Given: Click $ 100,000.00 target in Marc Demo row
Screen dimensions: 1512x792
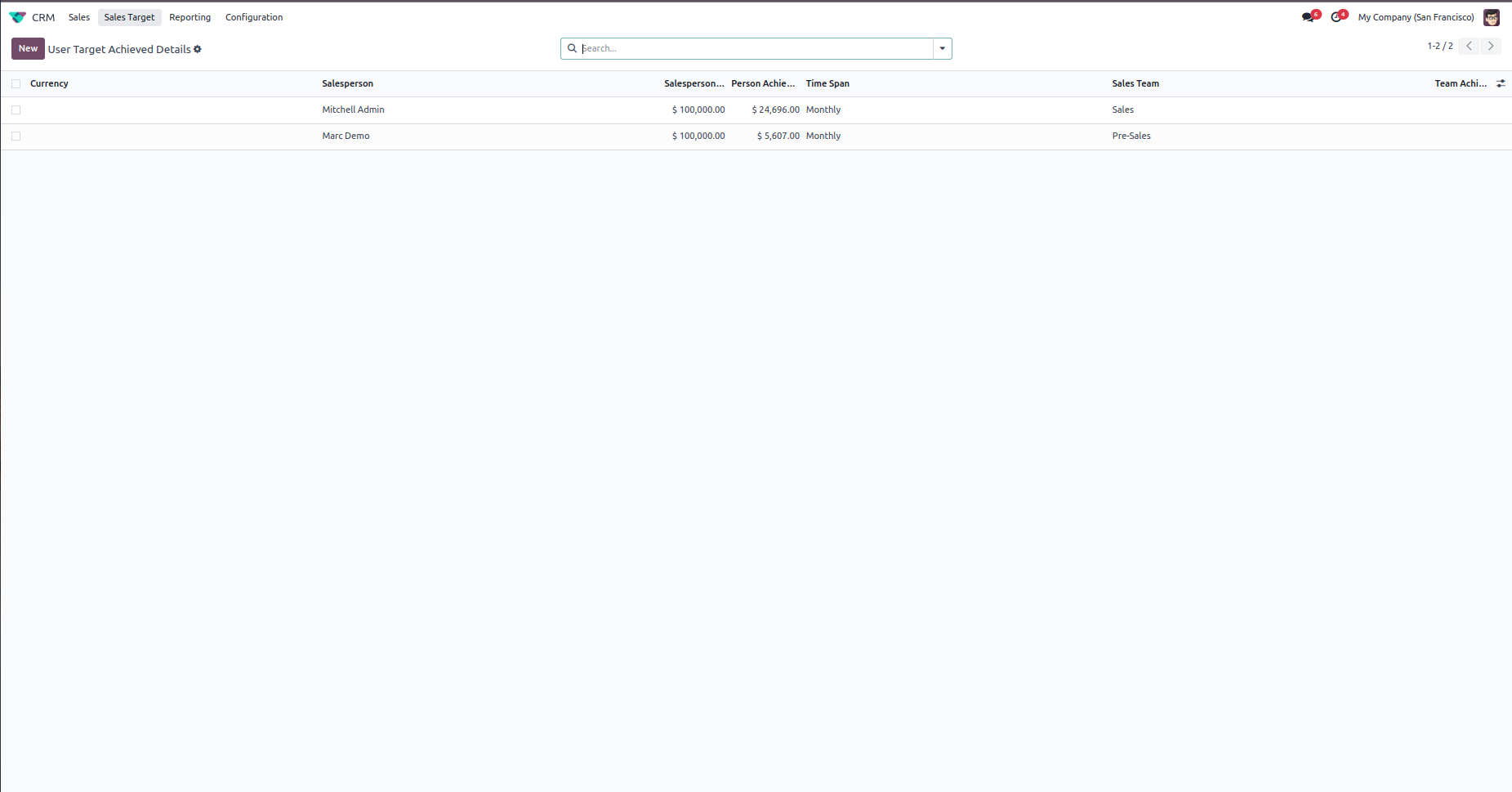Looking at the screenshot, I should (698, 136).
